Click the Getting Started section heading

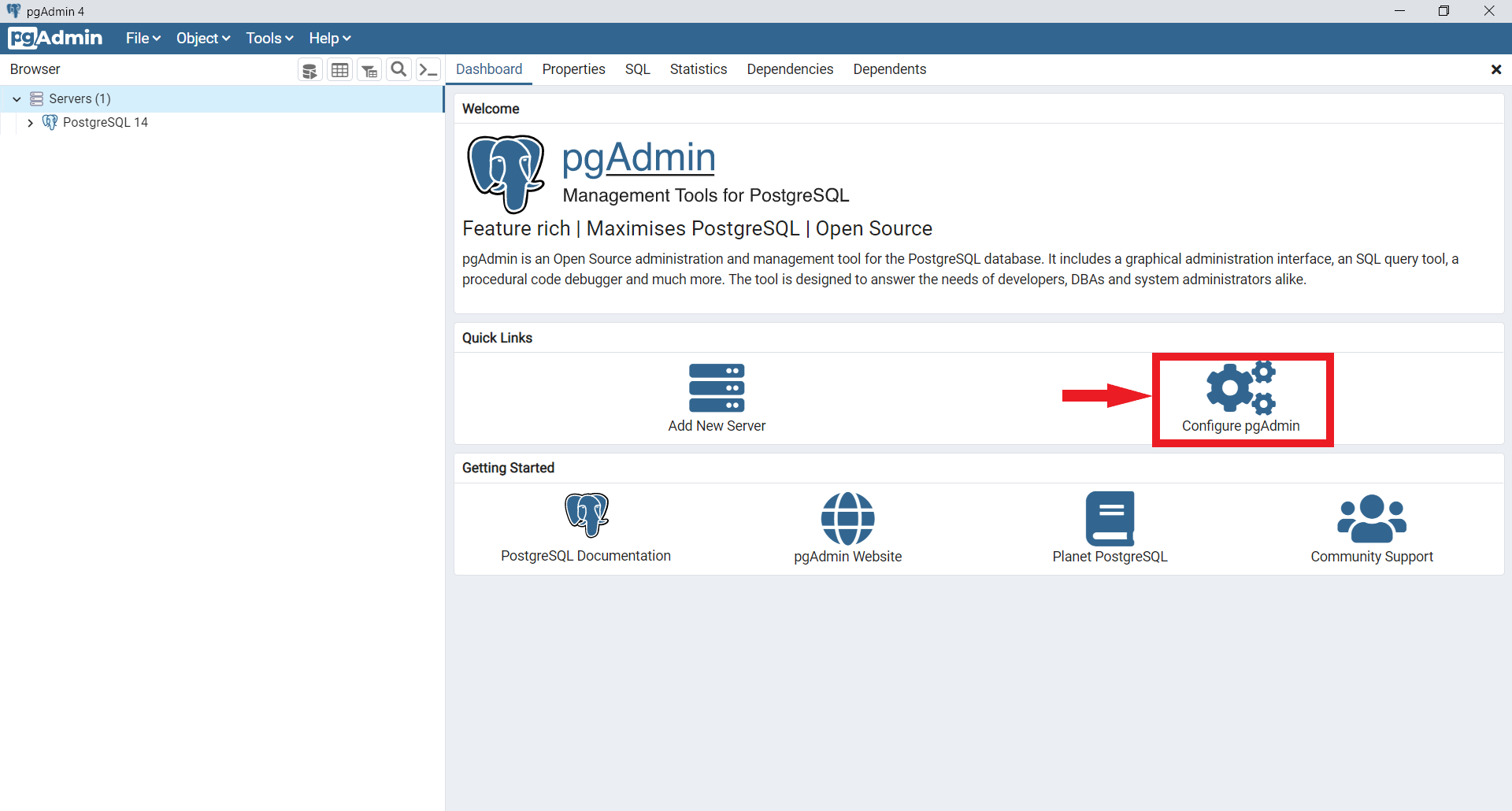[508, 468]
